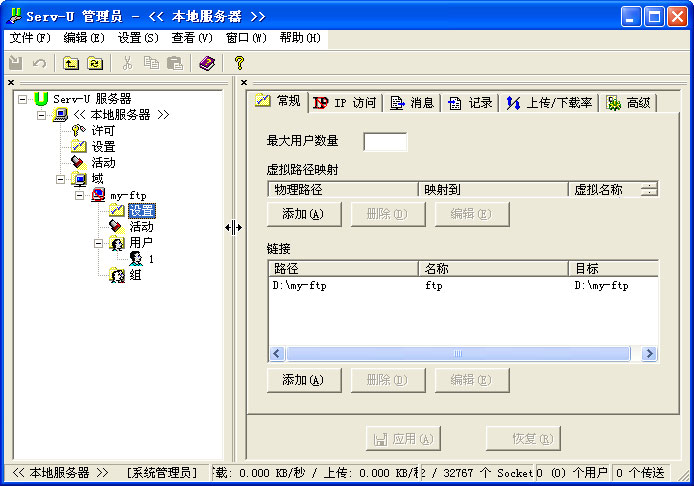This screenshot has height=486, width=694.
Task: Collapse the << 本地服务器 >> node
Action: (41, 116)
